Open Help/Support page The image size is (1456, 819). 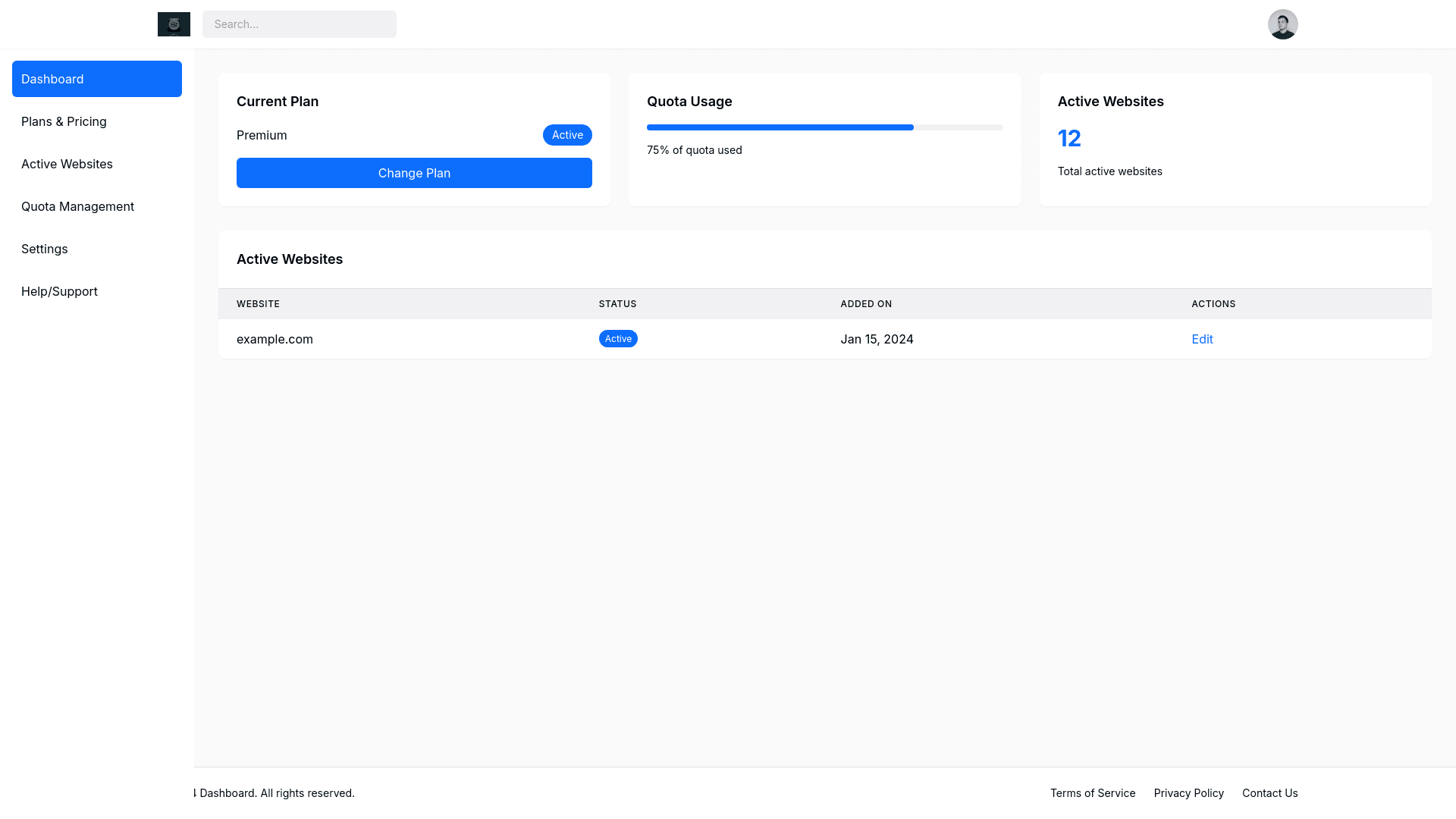[59, 291]
